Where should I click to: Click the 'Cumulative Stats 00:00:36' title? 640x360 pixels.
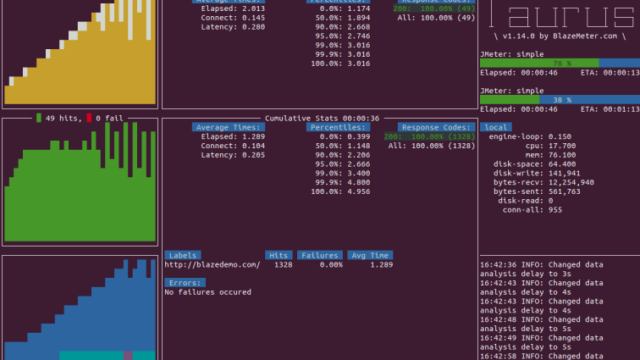click(322, 118)
